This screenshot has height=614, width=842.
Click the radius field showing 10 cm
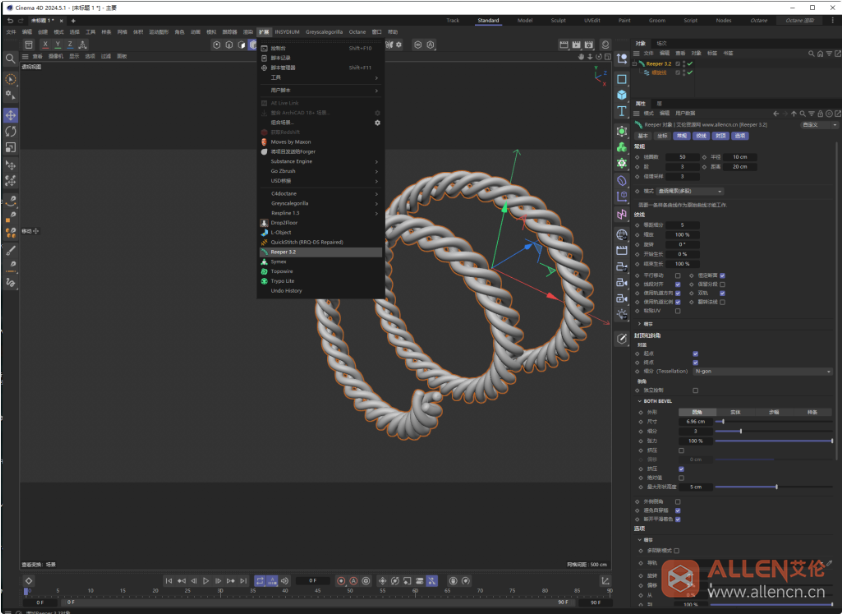tap(740, 157)
